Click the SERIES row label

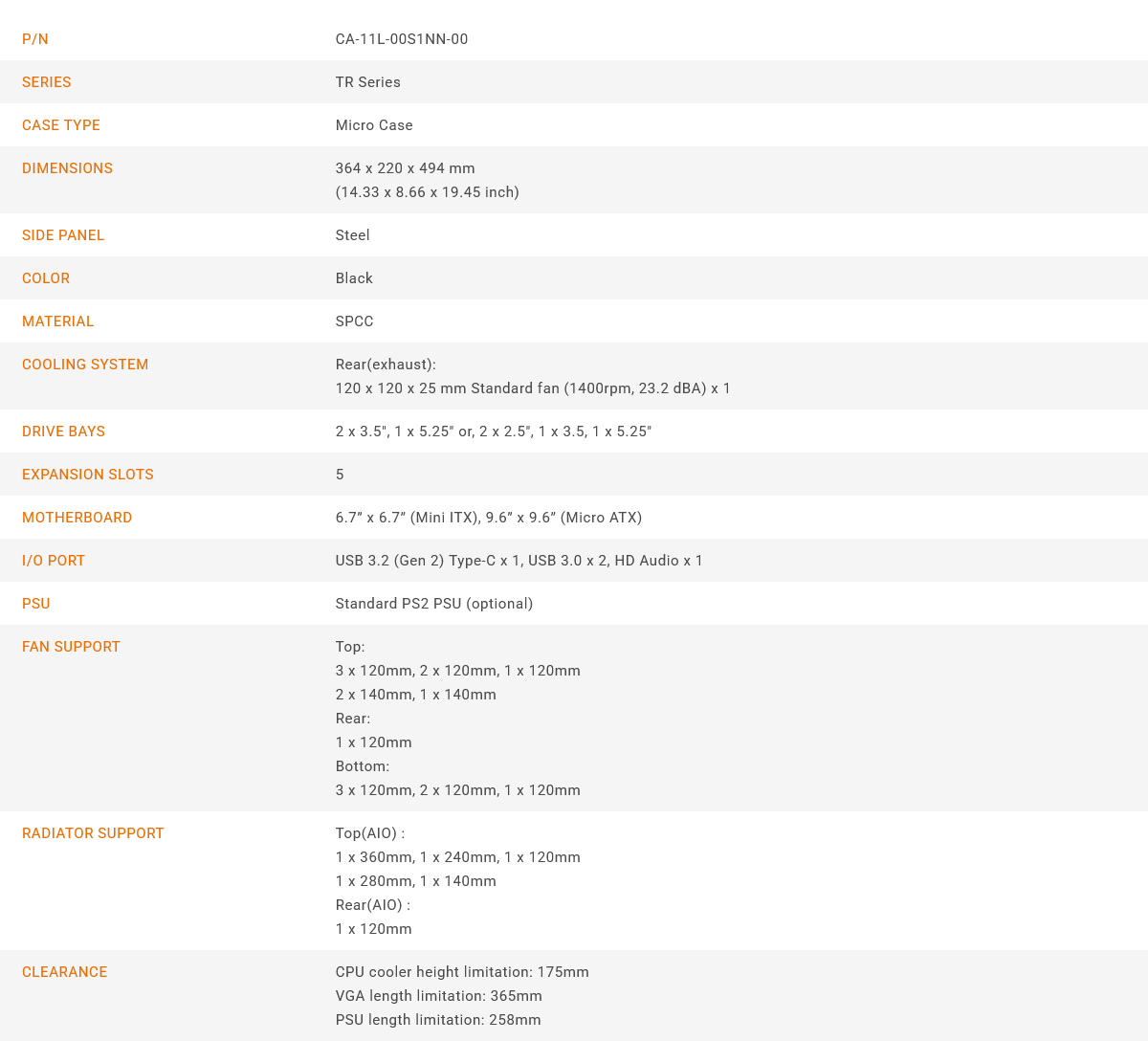click(47, 82)
